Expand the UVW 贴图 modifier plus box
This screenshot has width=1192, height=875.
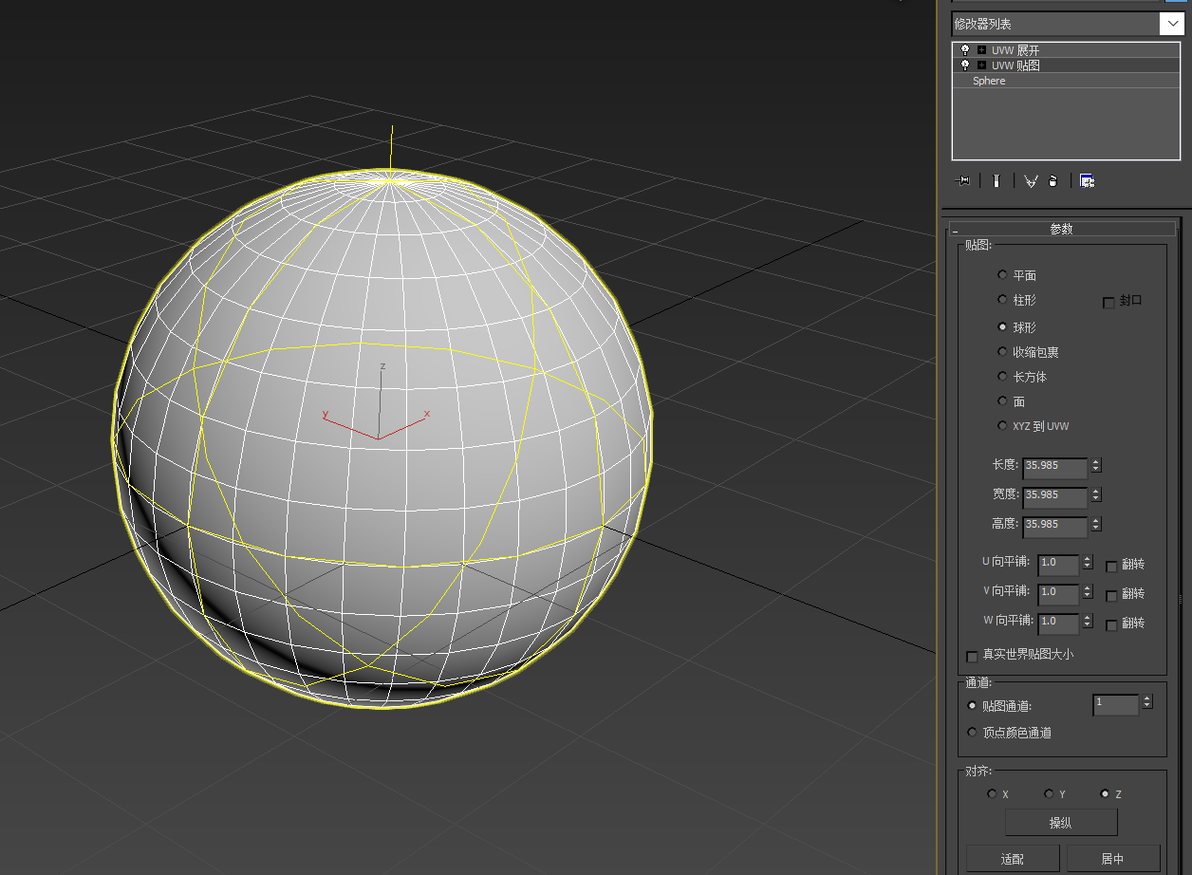pyautogui.click(x=981, y=65)
